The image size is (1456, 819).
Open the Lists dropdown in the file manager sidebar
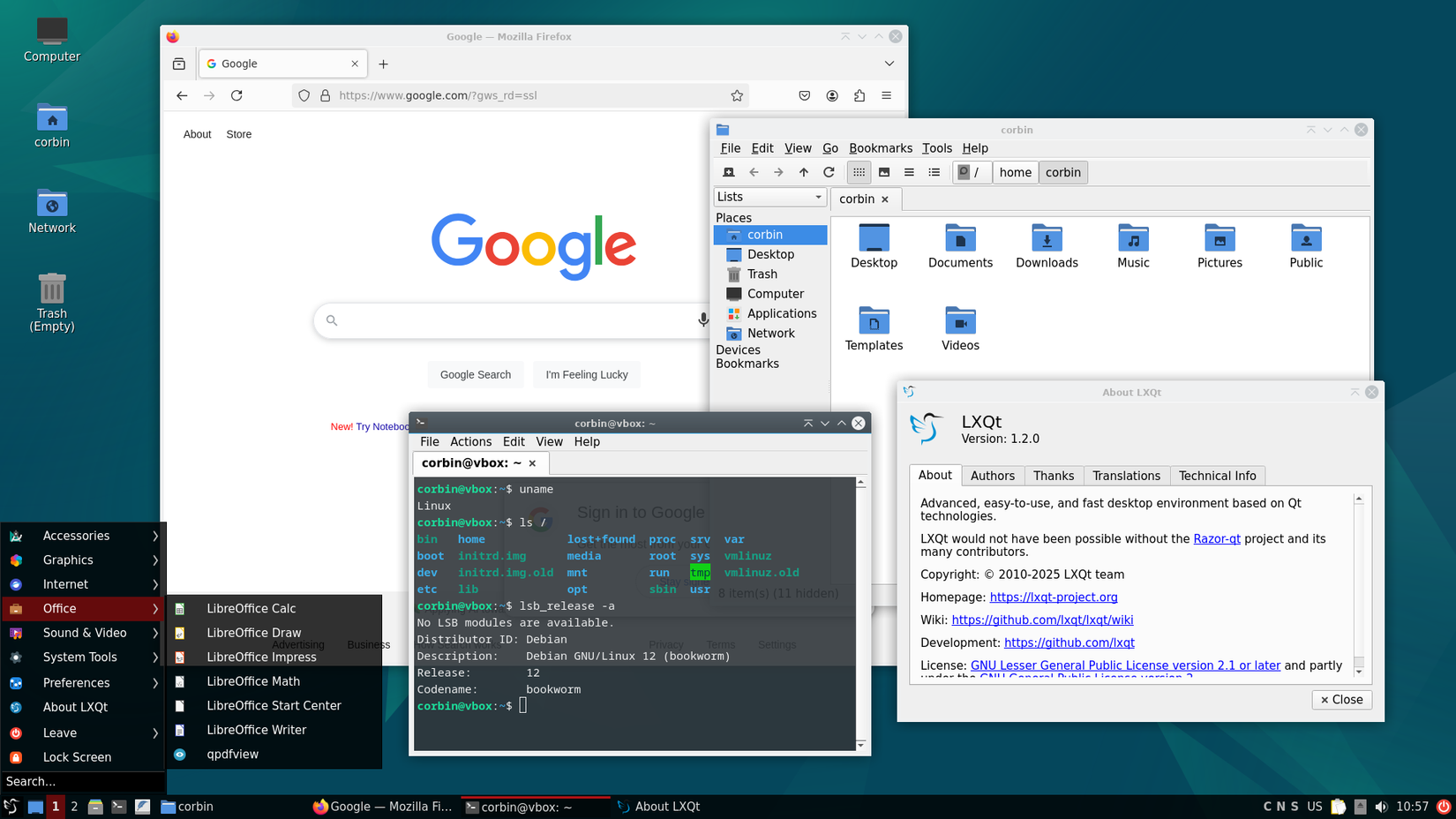(769, 196)
